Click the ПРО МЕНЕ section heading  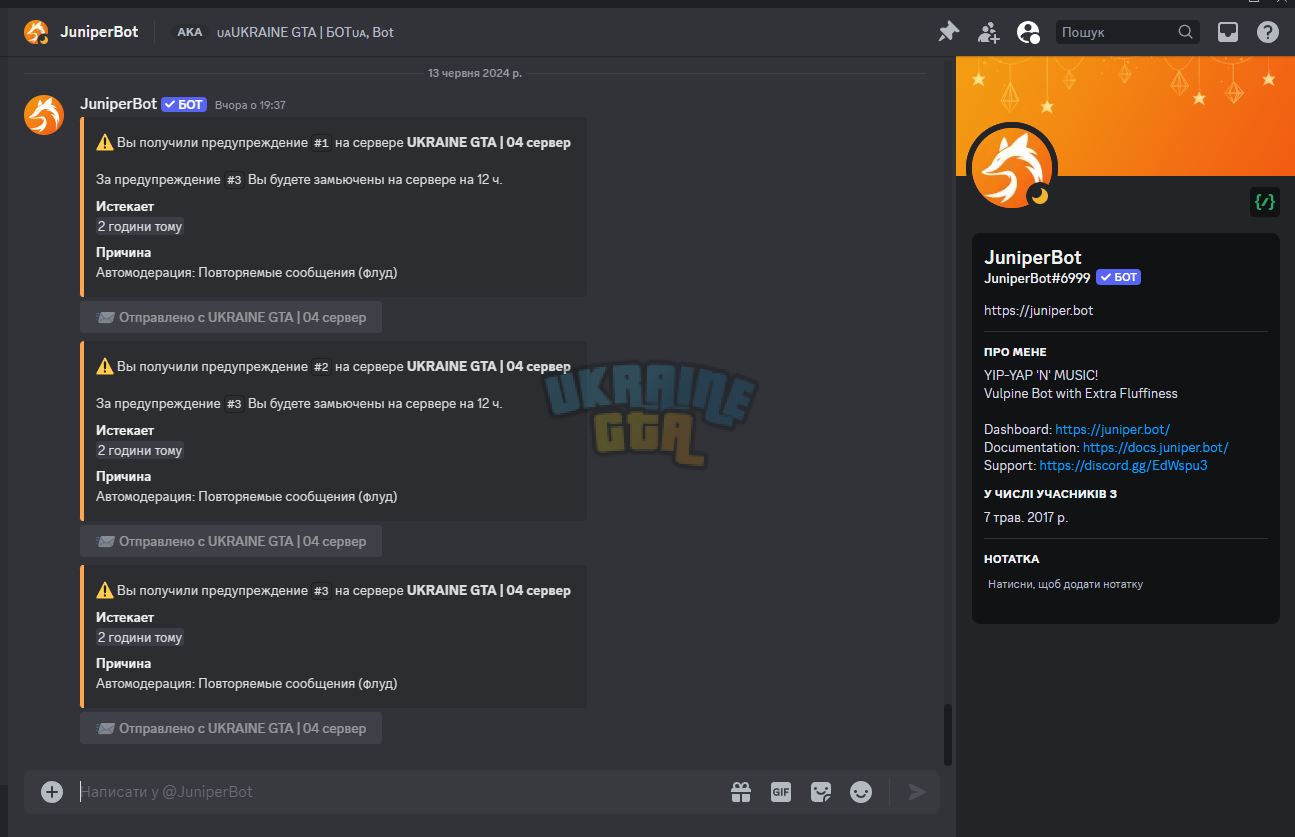(x=1015, y=352)
